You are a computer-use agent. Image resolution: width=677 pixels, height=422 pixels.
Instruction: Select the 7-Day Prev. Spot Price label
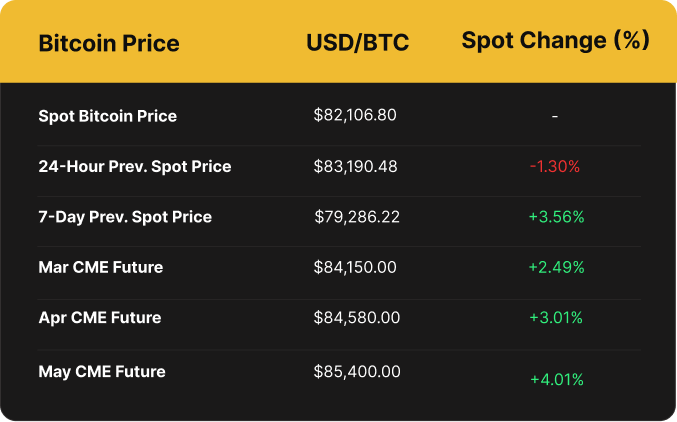pos(125,217)
